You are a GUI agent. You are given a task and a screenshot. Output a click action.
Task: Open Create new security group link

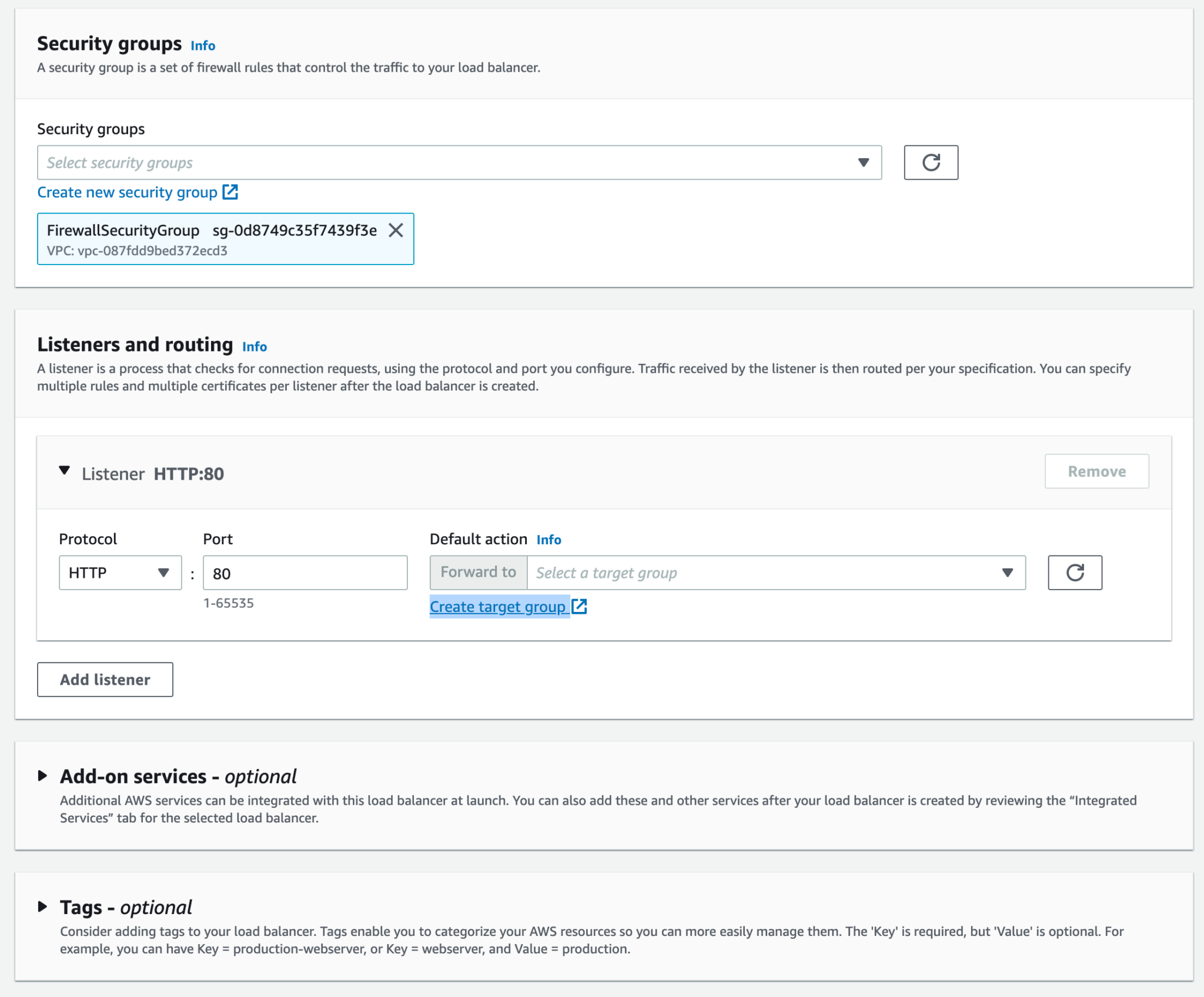pos(127,192)
